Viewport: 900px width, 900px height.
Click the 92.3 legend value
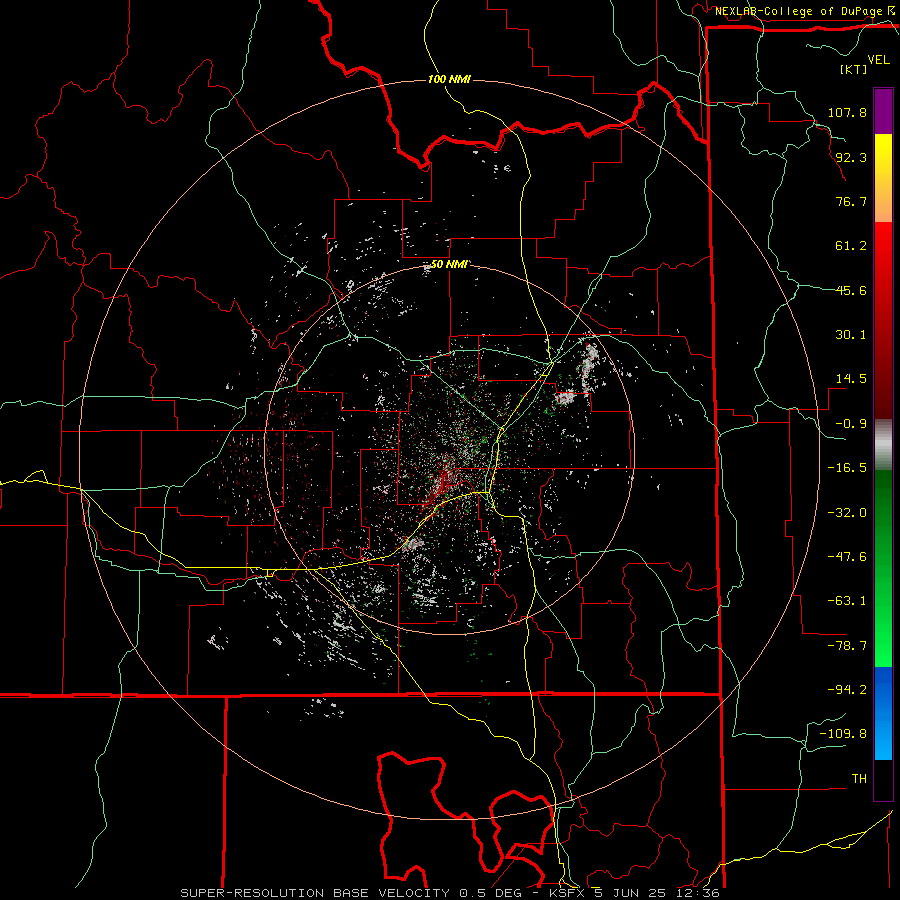coord(851,157)
